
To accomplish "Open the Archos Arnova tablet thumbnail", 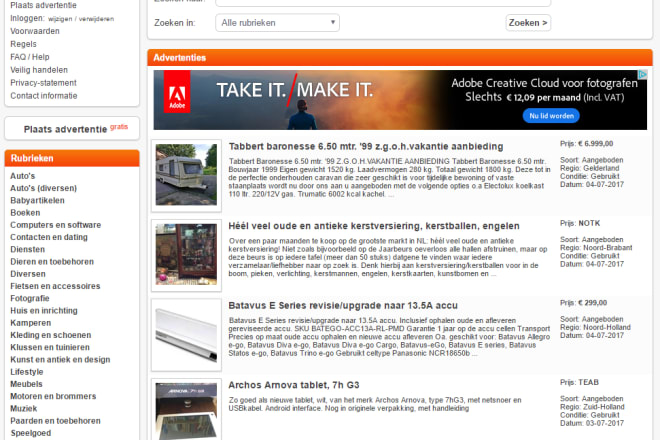I will [186, 410].
